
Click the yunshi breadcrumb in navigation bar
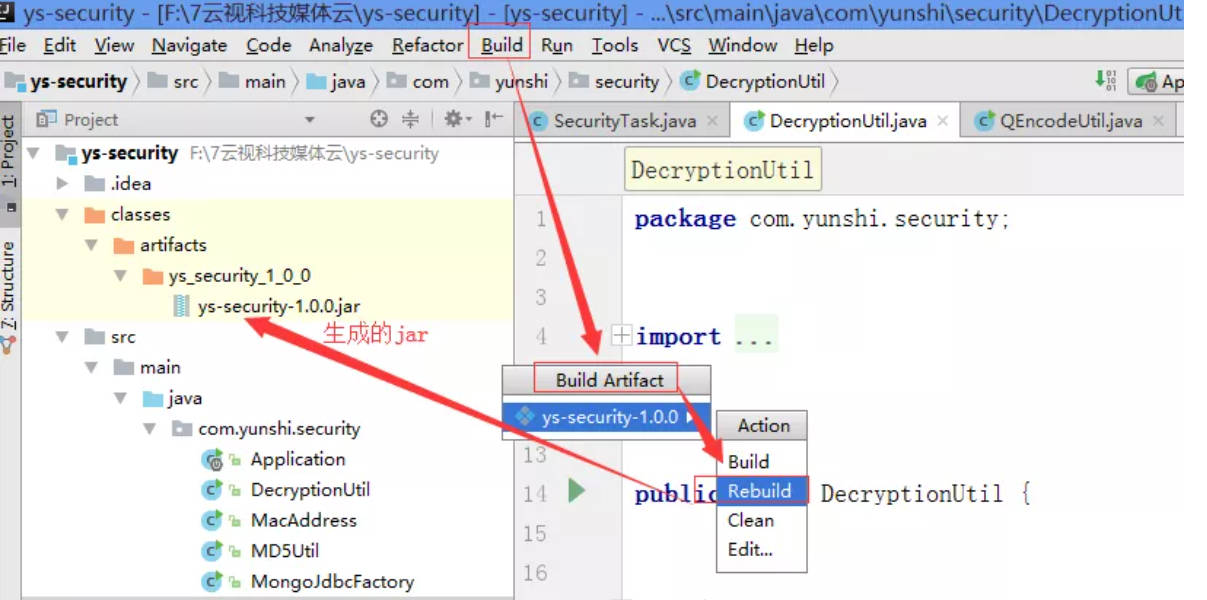tap(521, 82)
